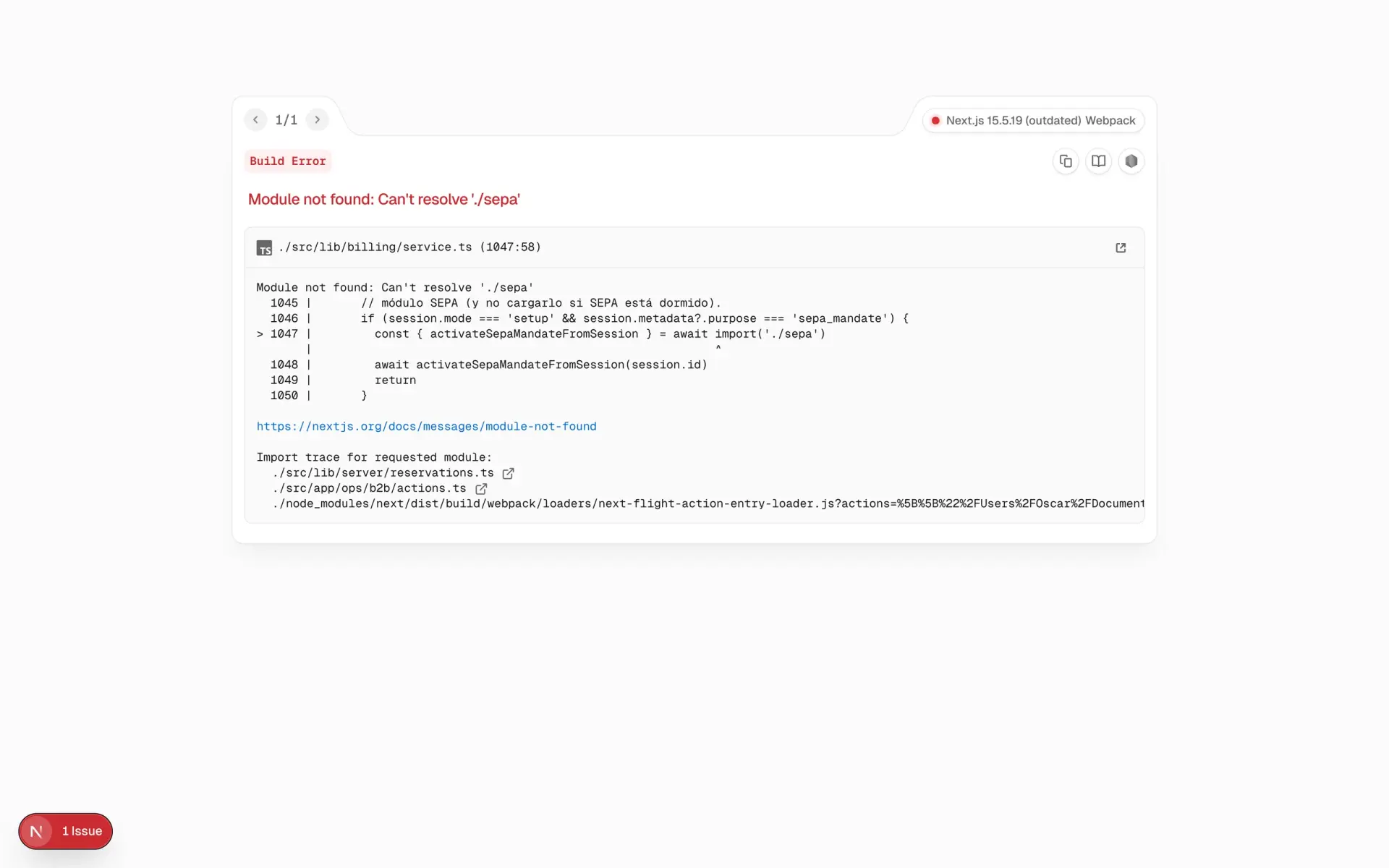Click the TS file type icon
The width and height of the screenshot is (1389, 868).
pos(264,248)
